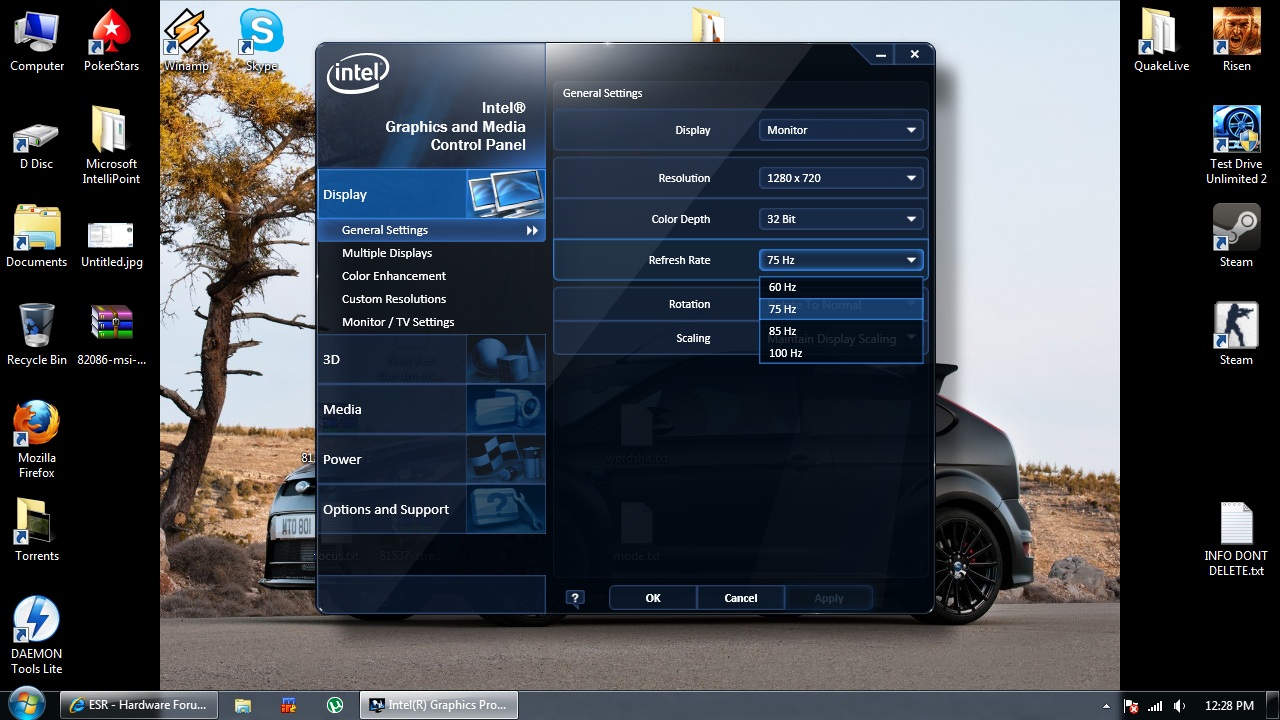Screen dimensions: 1280x720
Task: Expand the Color Depth dropdown
Action: (x=841, y=219)
